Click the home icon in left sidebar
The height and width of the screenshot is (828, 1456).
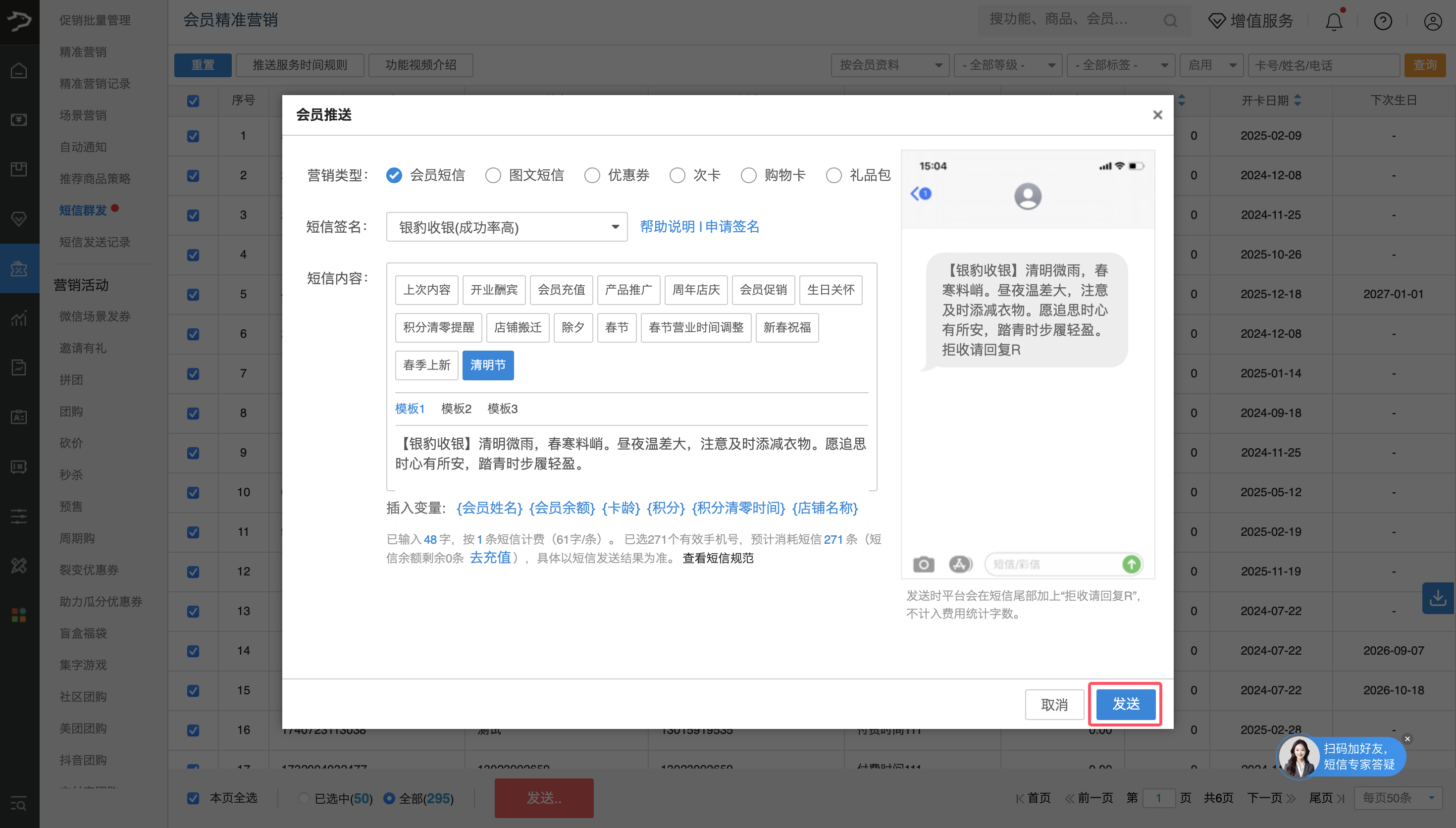point(19,70)
